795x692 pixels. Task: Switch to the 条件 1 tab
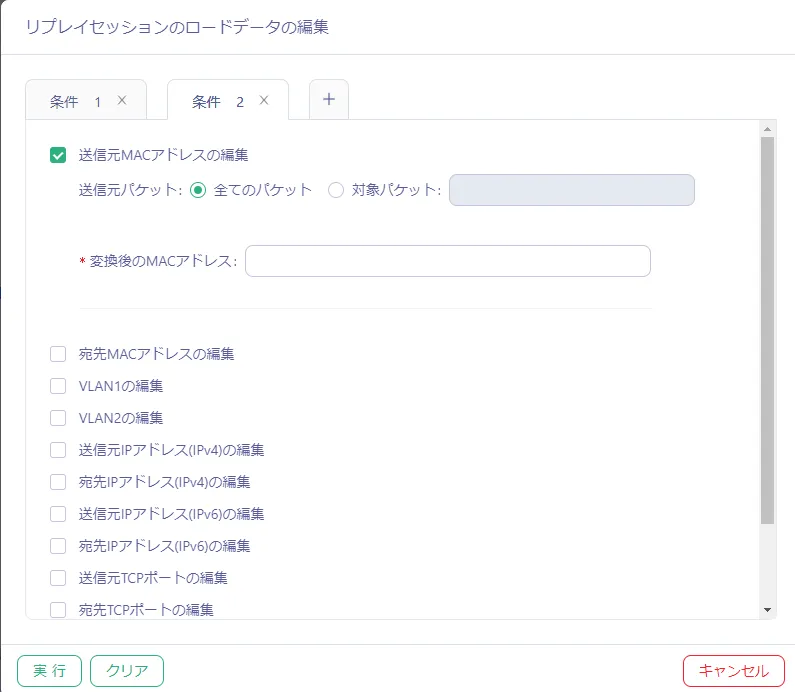[86, 100]
